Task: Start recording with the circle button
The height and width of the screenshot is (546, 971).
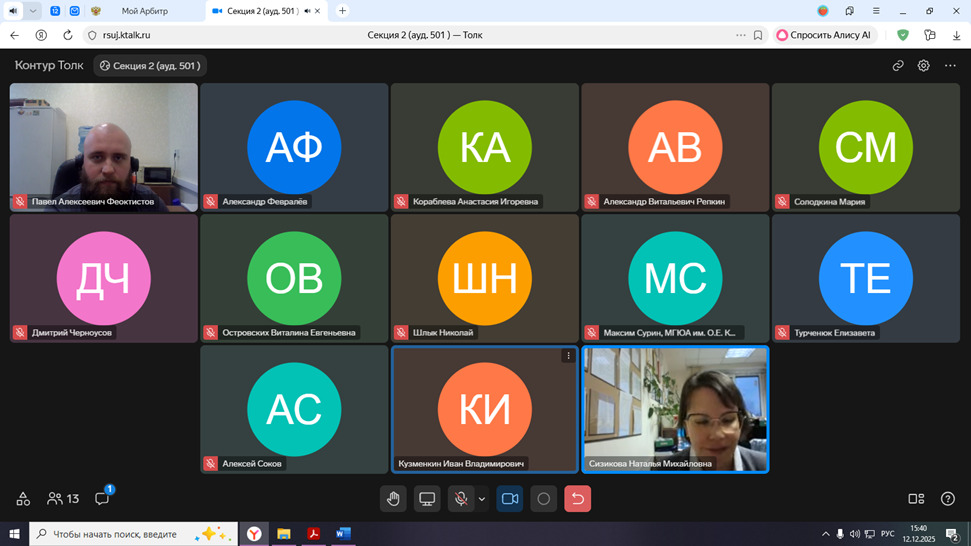Action: (x=544, y=499)
